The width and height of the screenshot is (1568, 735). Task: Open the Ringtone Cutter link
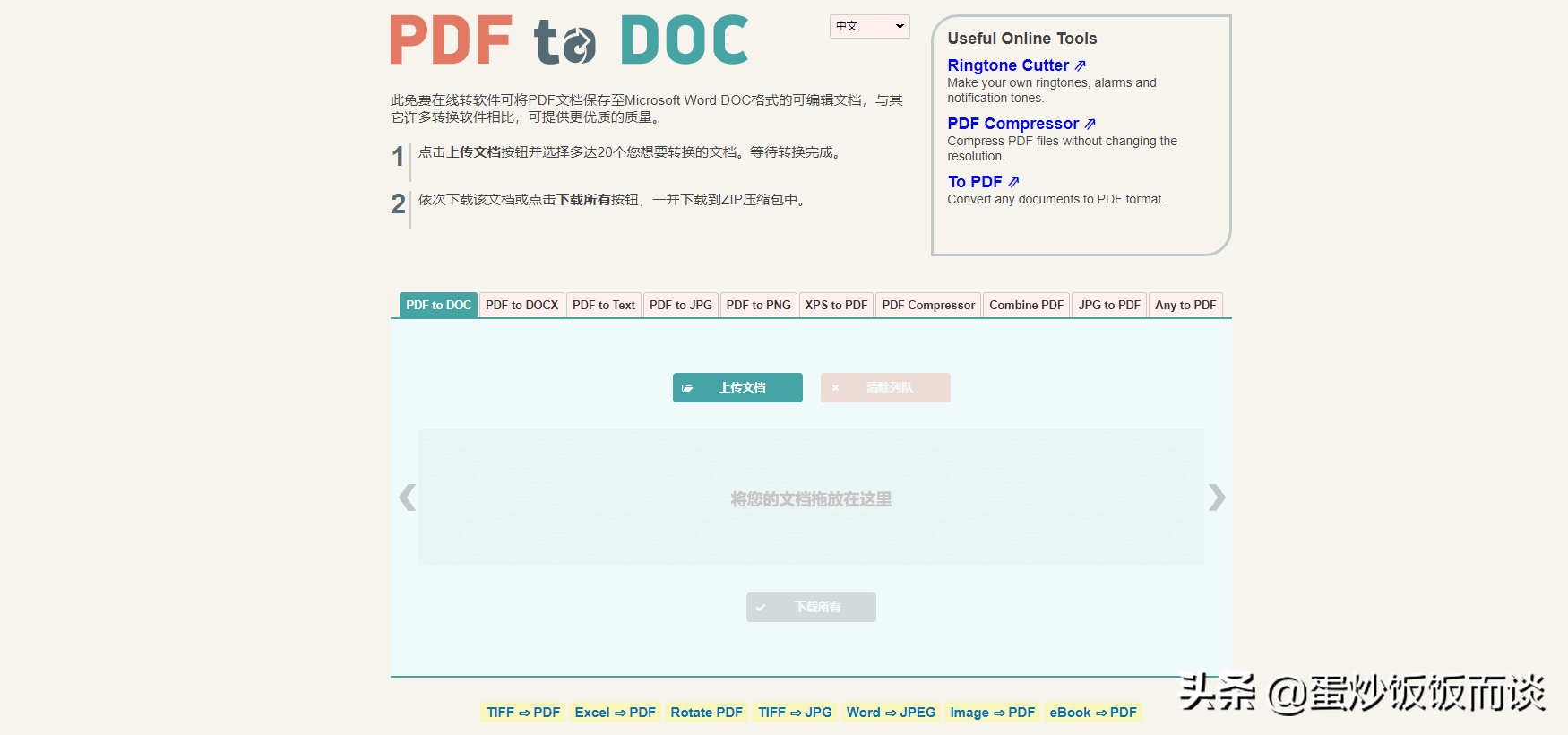pyautogui.click(x=1016, y=65)
